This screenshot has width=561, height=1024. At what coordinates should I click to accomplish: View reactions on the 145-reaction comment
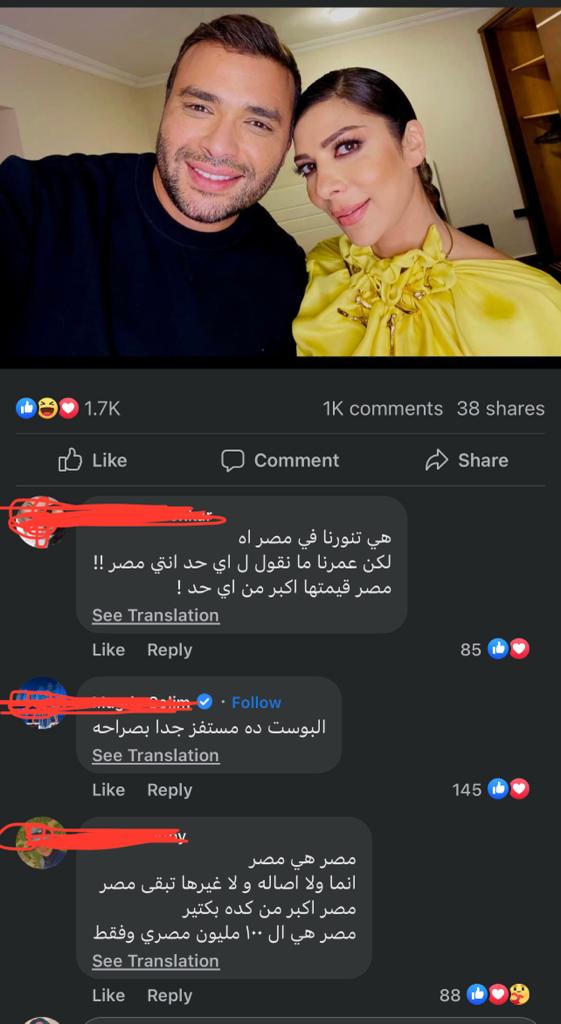(491, 790)
